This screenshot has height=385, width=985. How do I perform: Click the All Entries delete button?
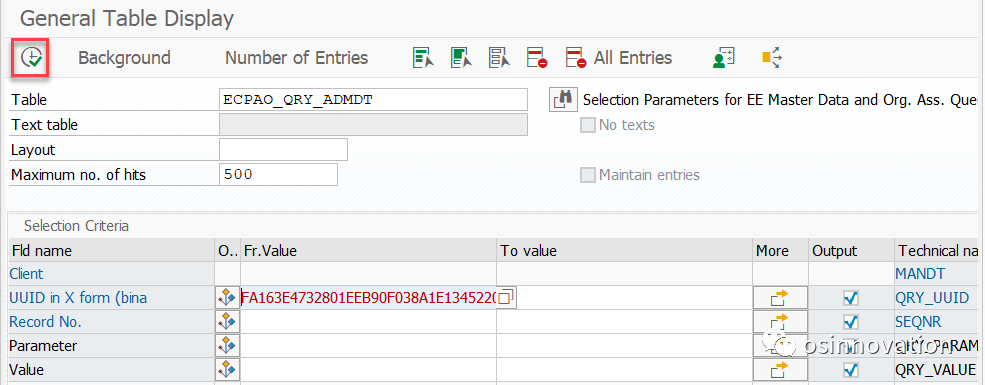point(619,58)
